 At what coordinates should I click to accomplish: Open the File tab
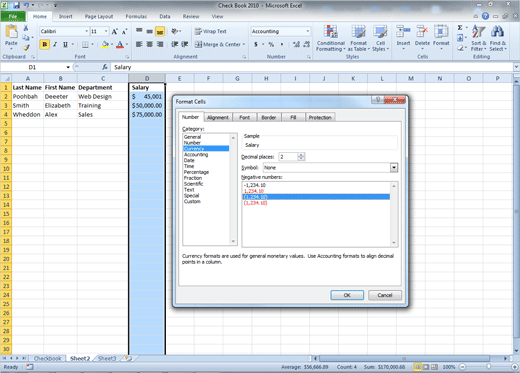tap(13, 16)
